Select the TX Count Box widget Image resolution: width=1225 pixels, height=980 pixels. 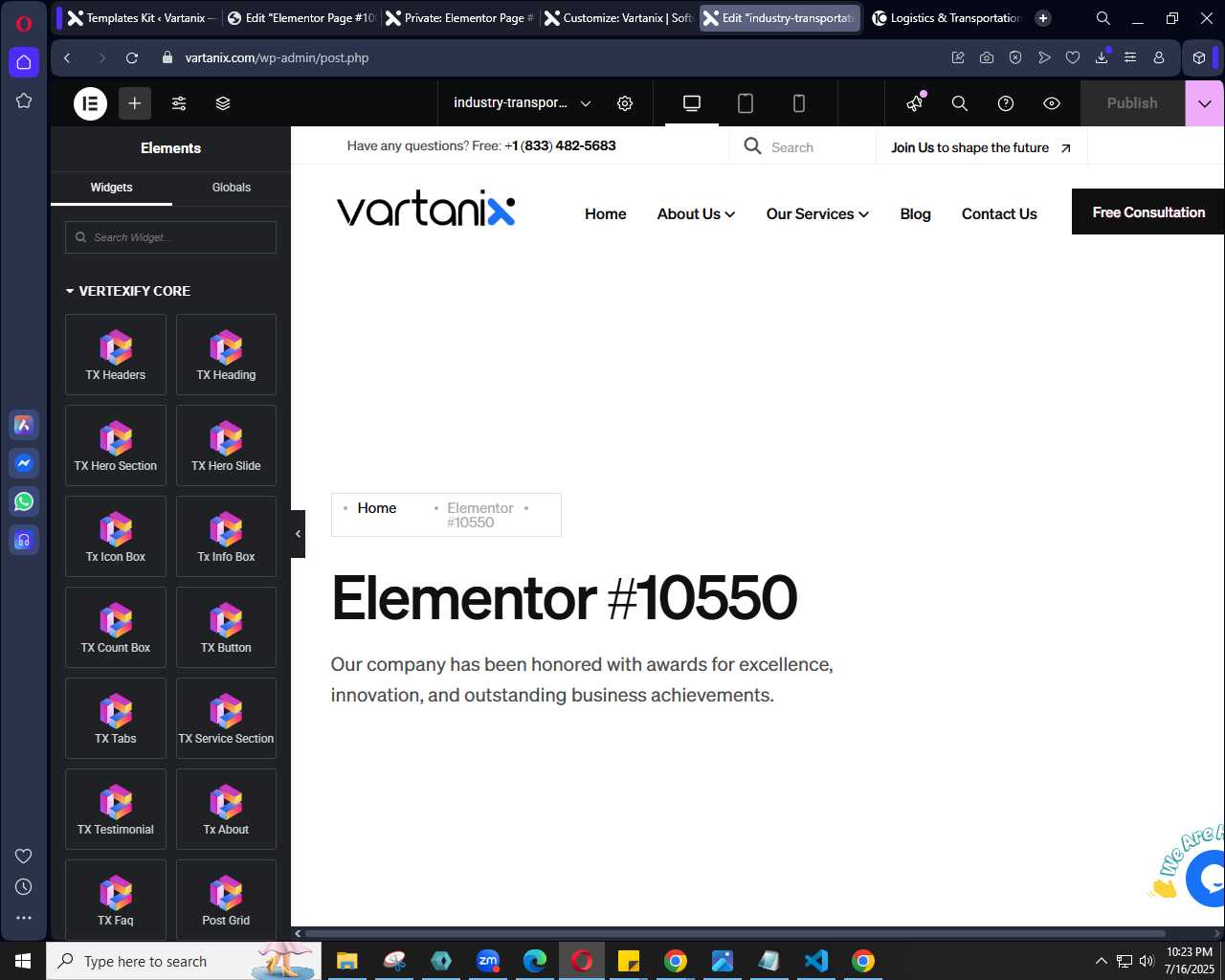point(116,628)
